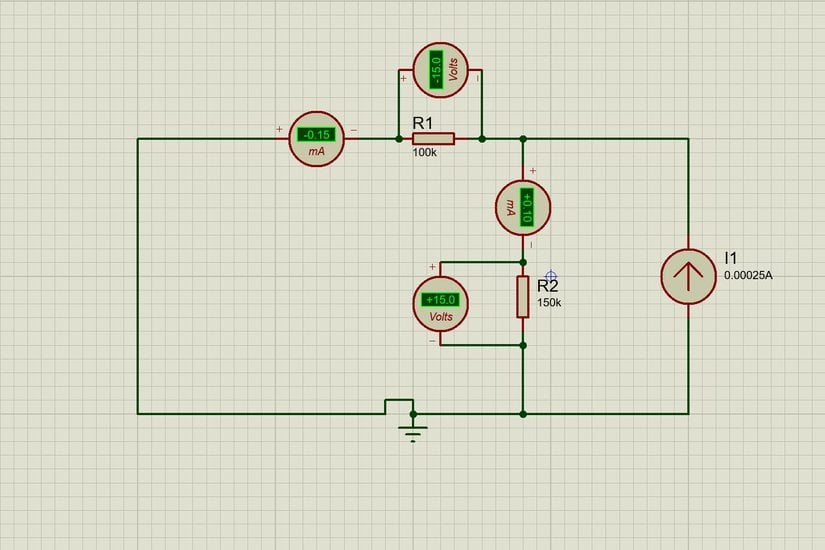Select the horizontal ammeter reading -0.15 mA
Viewport: 825px width, 550px height.
(x=316, y=139)
